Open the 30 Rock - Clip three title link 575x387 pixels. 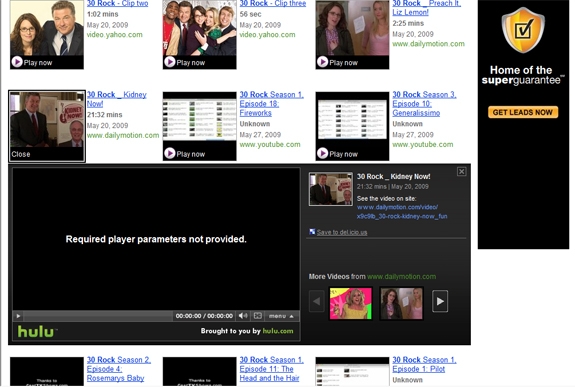coord(273,4)
